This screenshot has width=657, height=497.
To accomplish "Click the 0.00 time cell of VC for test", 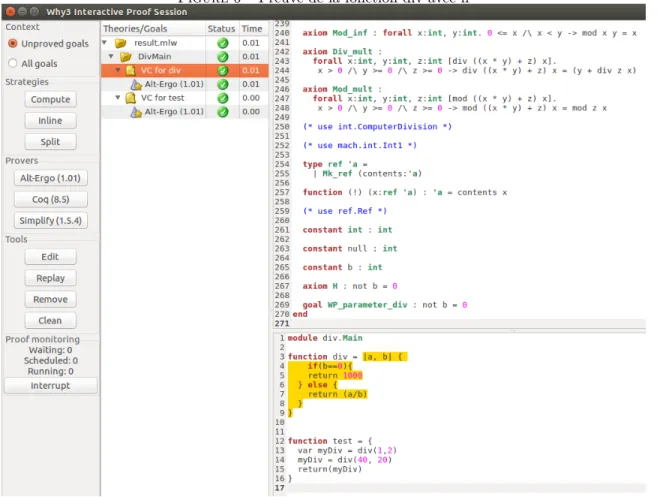I will pyautogui.click(x=251, y=98).
